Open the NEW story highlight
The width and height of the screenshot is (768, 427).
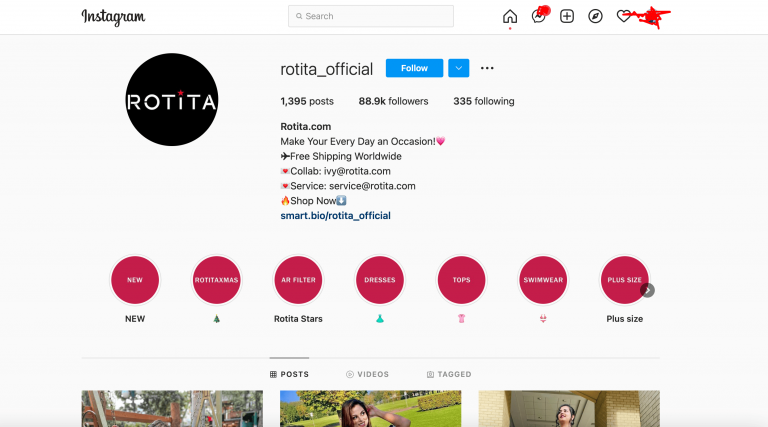tap(135, 280)
